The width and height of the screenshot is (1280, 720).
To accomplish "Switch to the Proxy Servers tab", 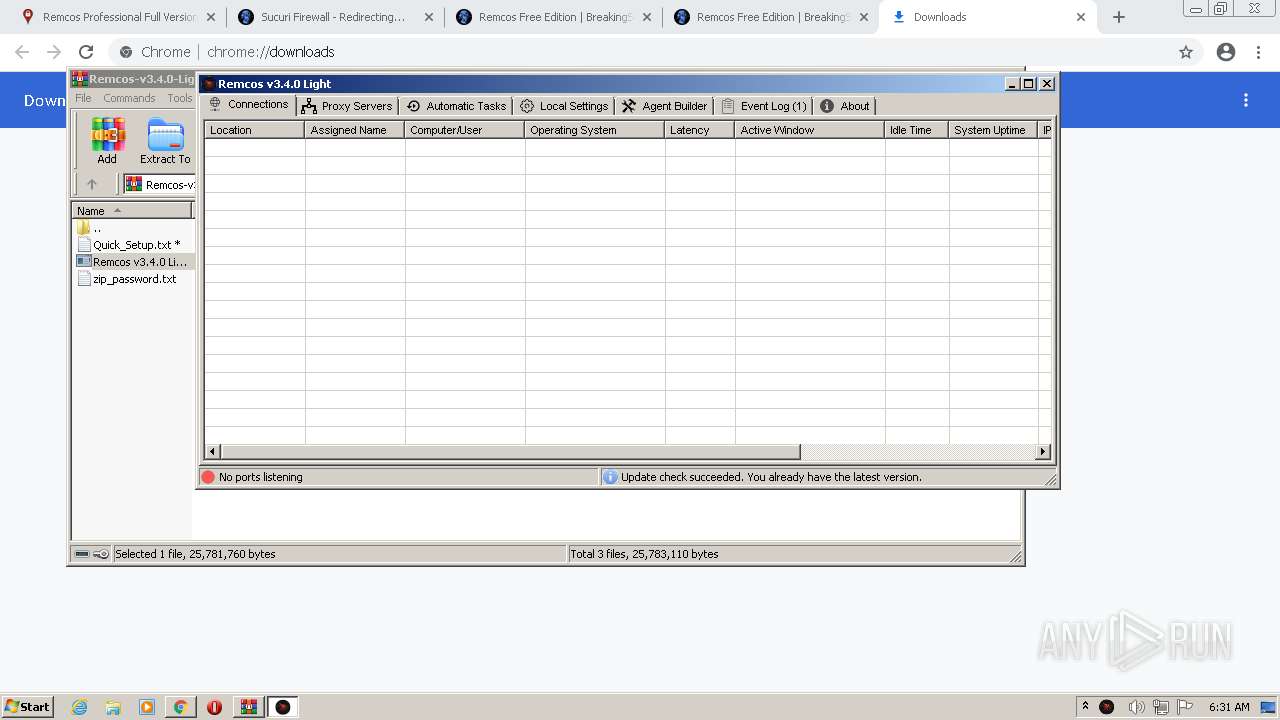I will click(x=347, y=106).
